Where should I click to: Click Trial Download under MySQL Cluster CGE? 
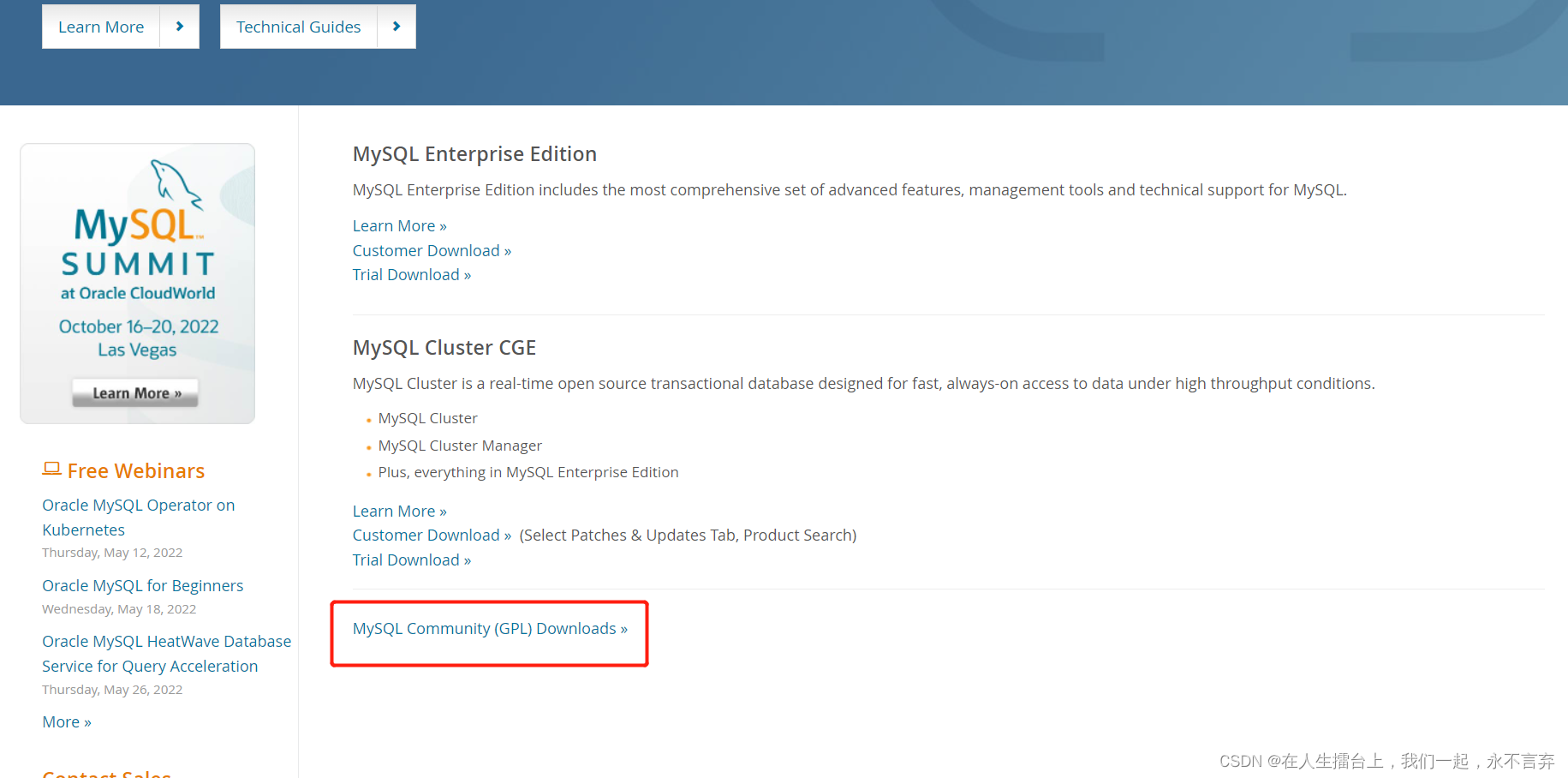click(412, 560)
